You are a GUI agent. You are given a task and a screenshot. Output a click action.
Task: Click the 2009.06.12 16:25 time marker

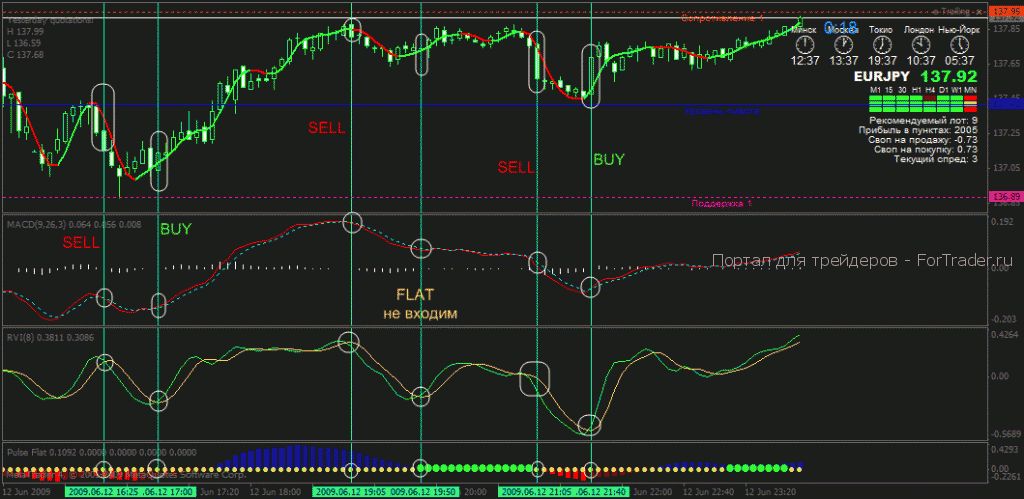click(105, 491)
